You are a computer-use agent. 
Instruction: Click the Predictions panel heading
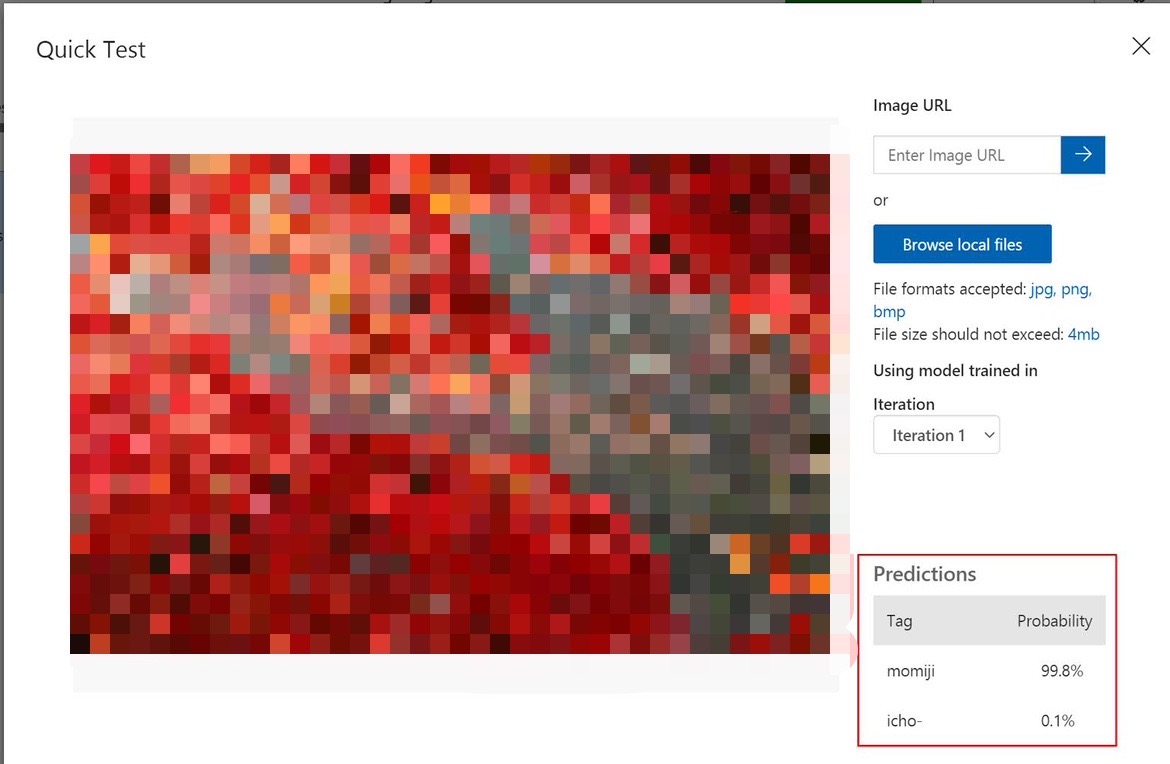[924, 573]
